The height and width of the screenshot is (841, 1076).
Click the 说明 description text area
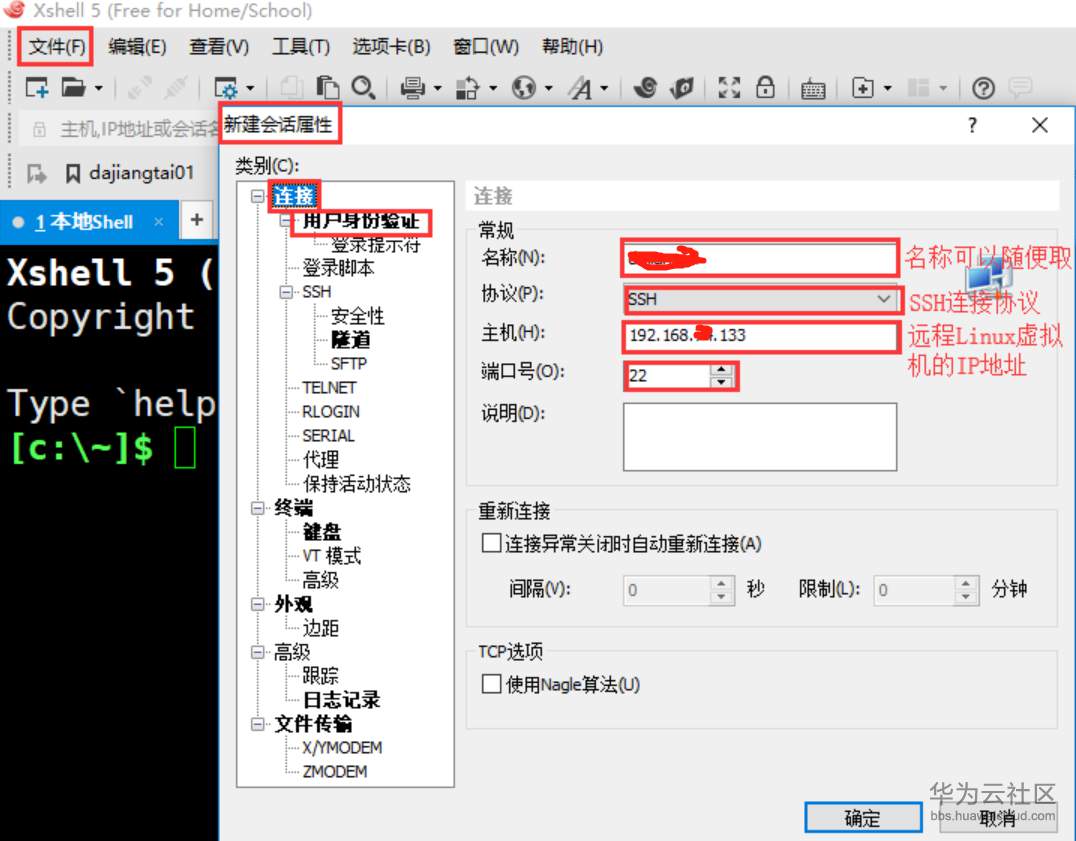[x=760, y=437]
